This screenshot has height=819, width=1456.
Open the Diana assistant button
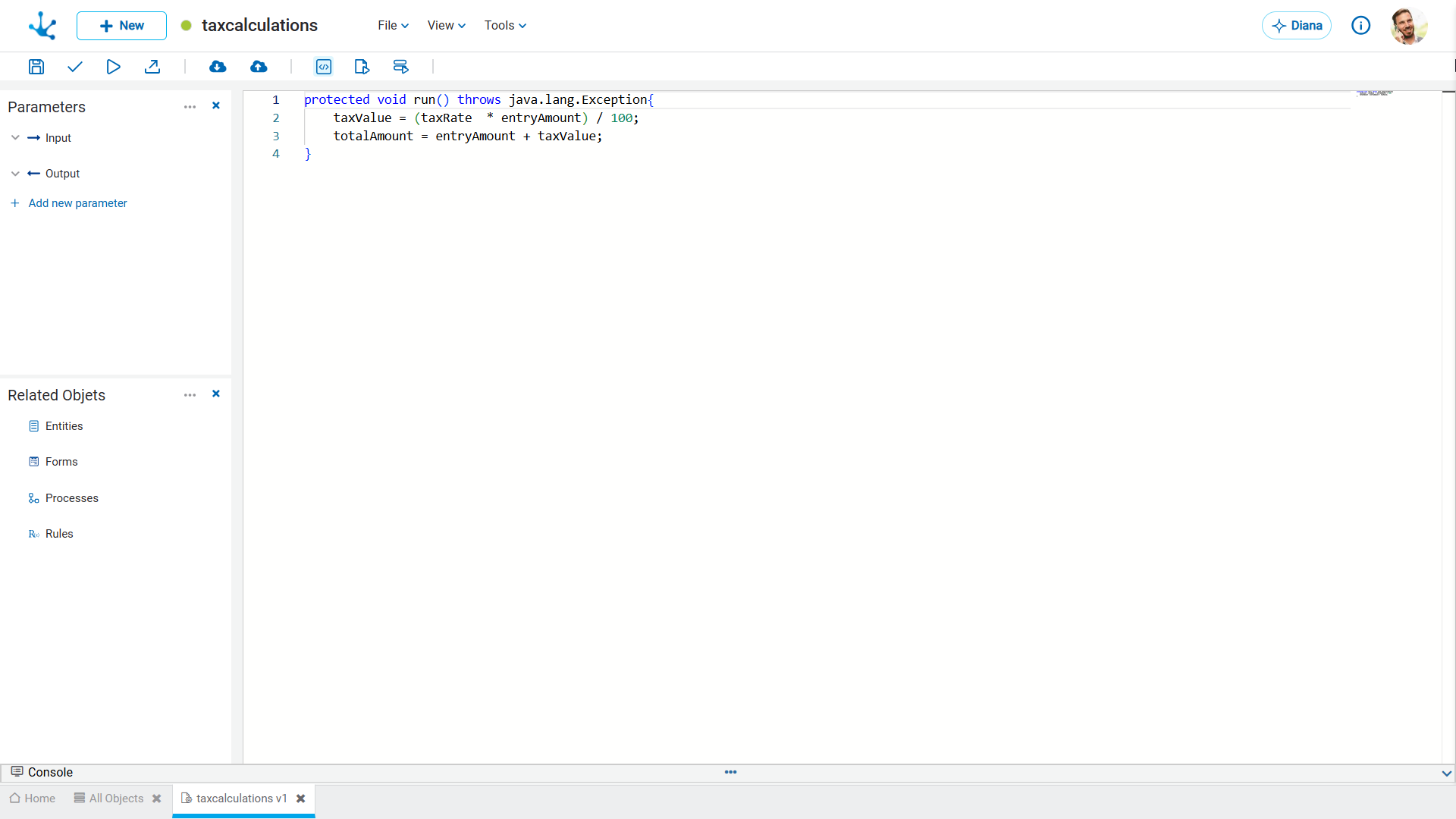coord(1297,26)
